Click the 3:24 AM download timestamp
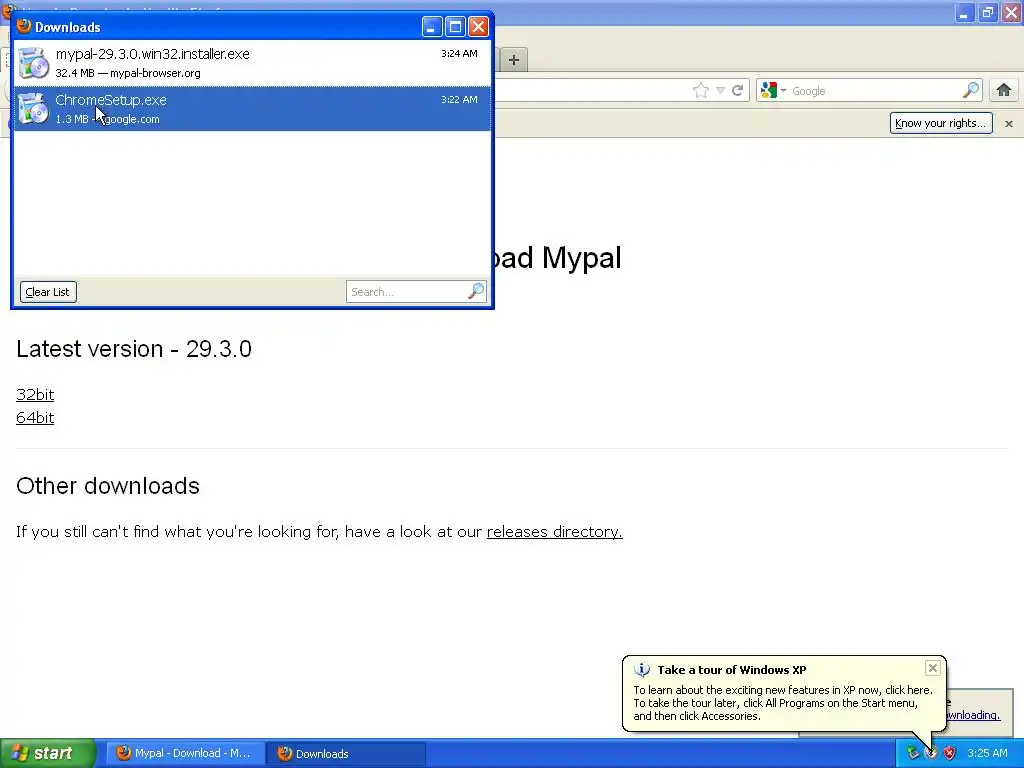This screenshot has height=768, width=1024. pyautogui.click(x=459, y=54)
